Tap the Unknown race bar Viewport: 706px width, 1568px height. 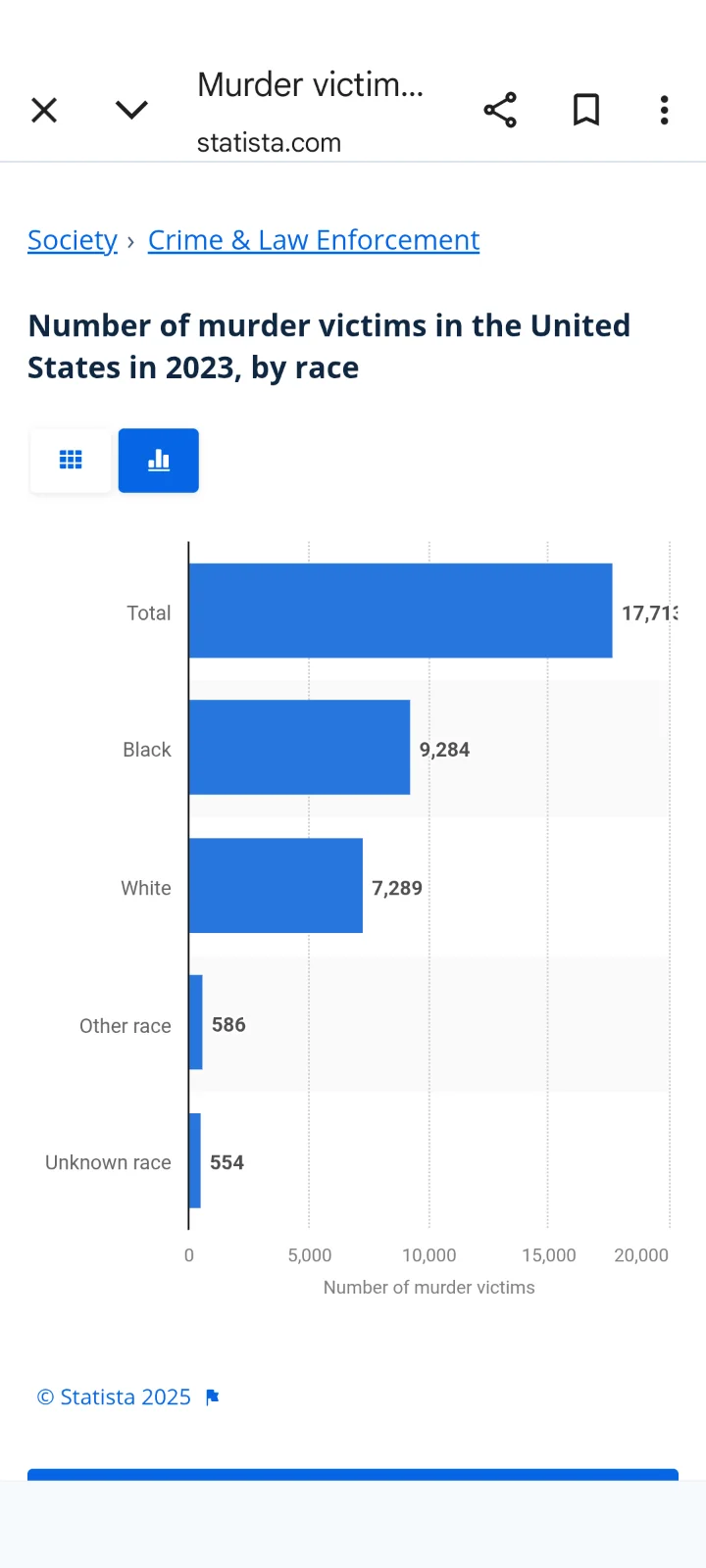(x=195, y=1161)
